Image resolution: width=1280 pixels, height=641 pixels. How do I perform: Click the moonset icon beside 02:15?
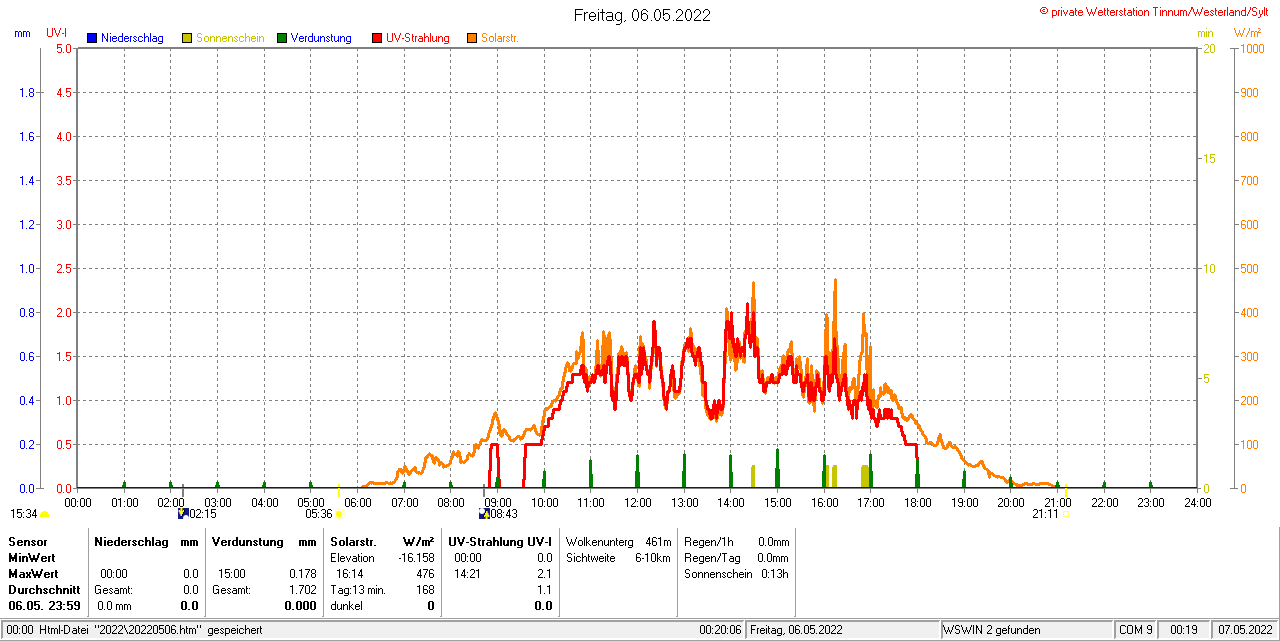tap(183, 513)
